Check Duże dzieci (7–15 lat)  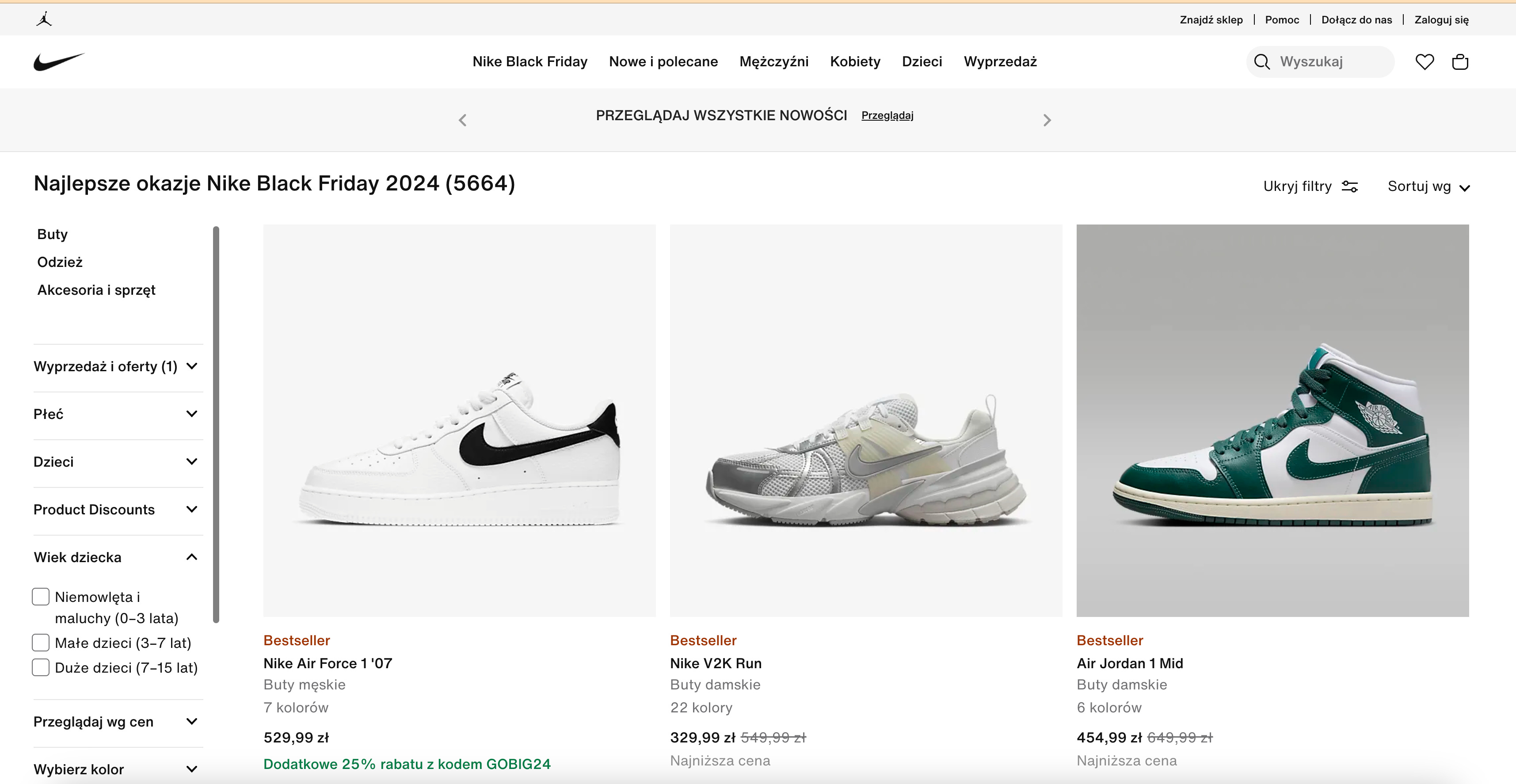[41, 667]
